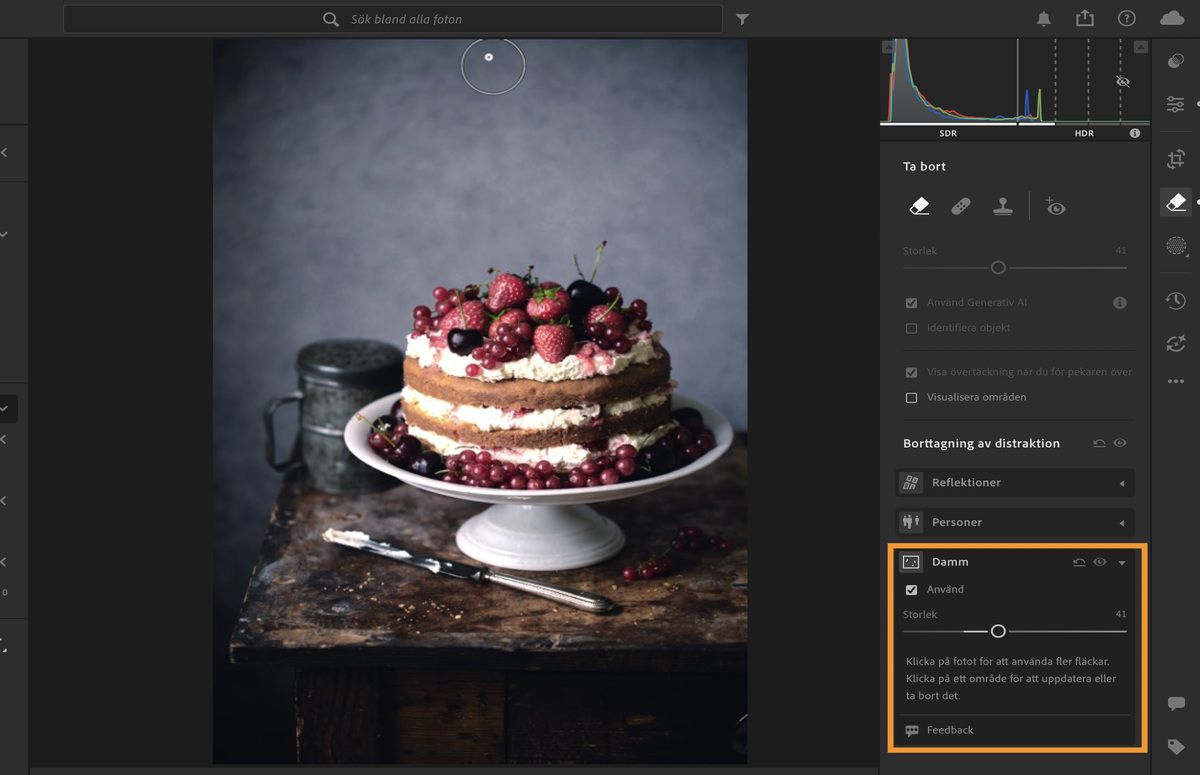Select the eraser Remove tool under Ta bort
Viewport: 1200px width, 775px height.
[x=919, y=206]
